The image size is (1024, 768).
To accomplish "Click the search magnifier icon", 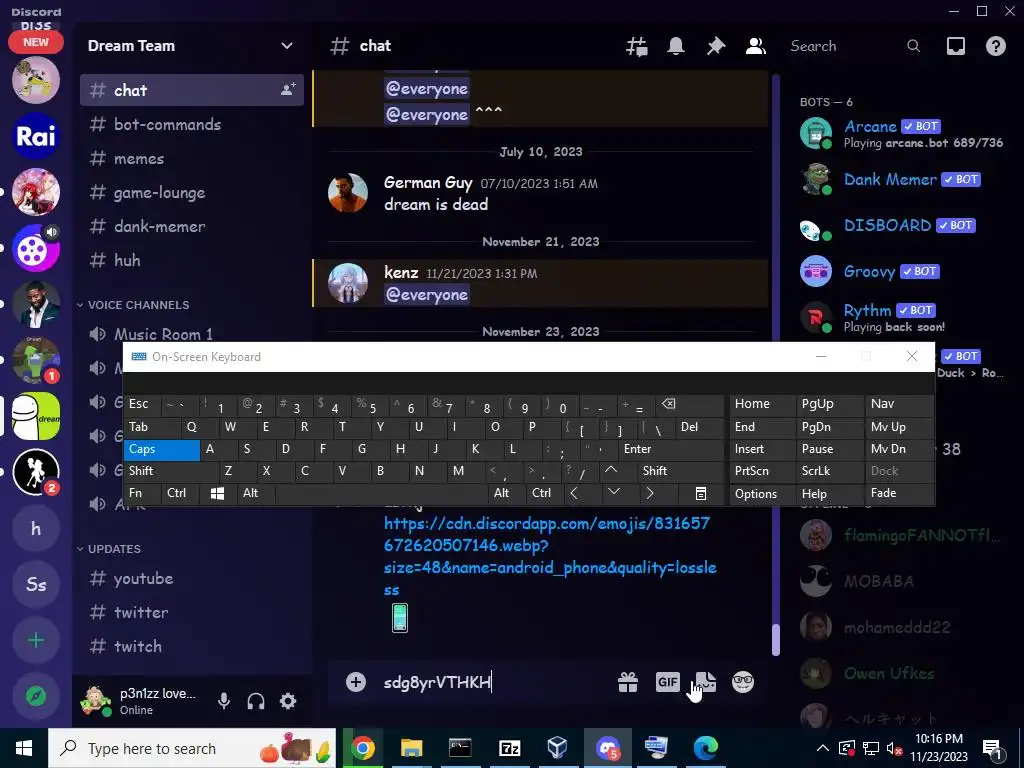I will pyautogui.click(x=914, y=46).
